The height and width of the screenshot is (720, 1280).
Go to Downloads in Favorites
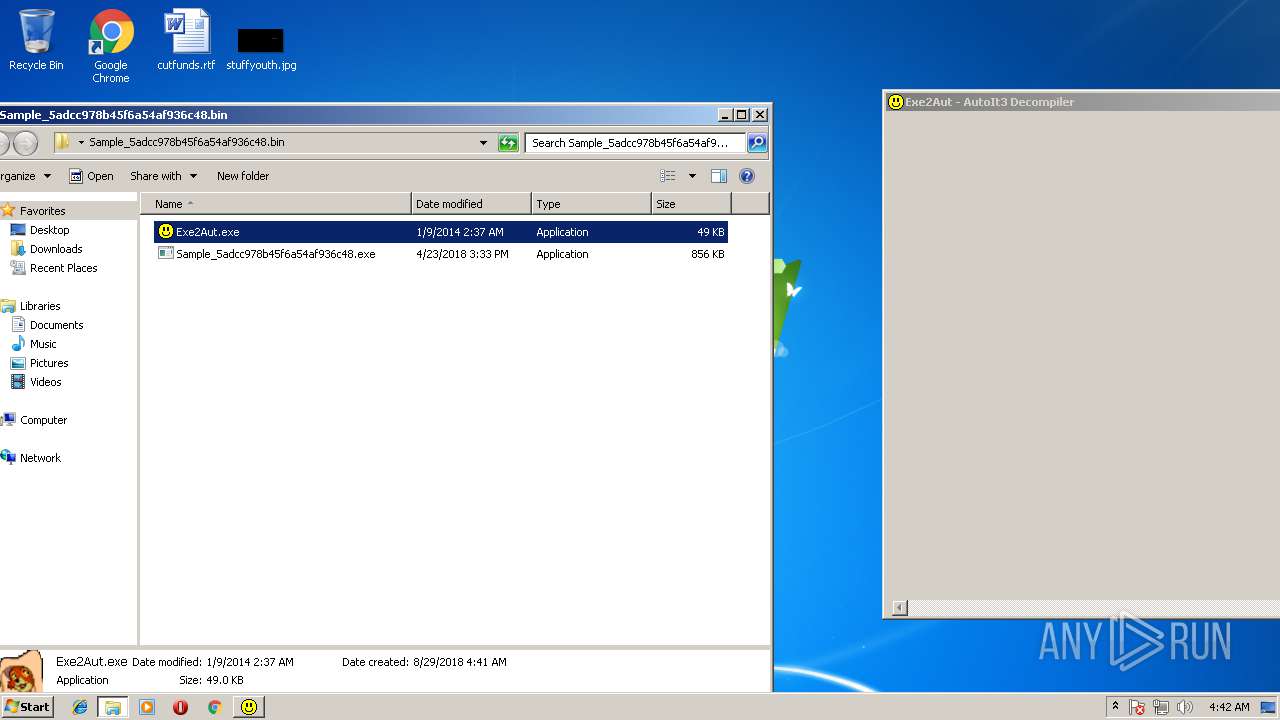pyautogui.click(x=56, y=249)
